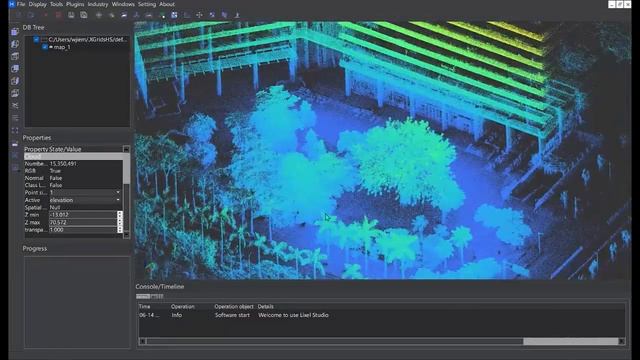Screen dimensions: 640x360
Task: Click the Properties scrollbar up arrow
Action: coord(127,149)
